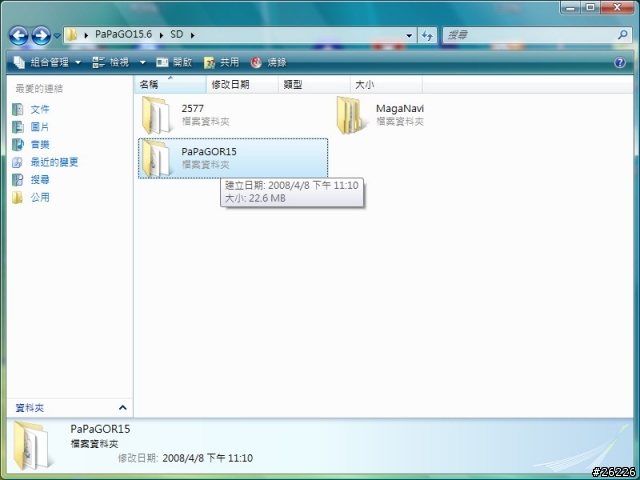Select PaPaGO15.6 in the address path
This screenshot has height=480, width=640.
coord(123,34)
